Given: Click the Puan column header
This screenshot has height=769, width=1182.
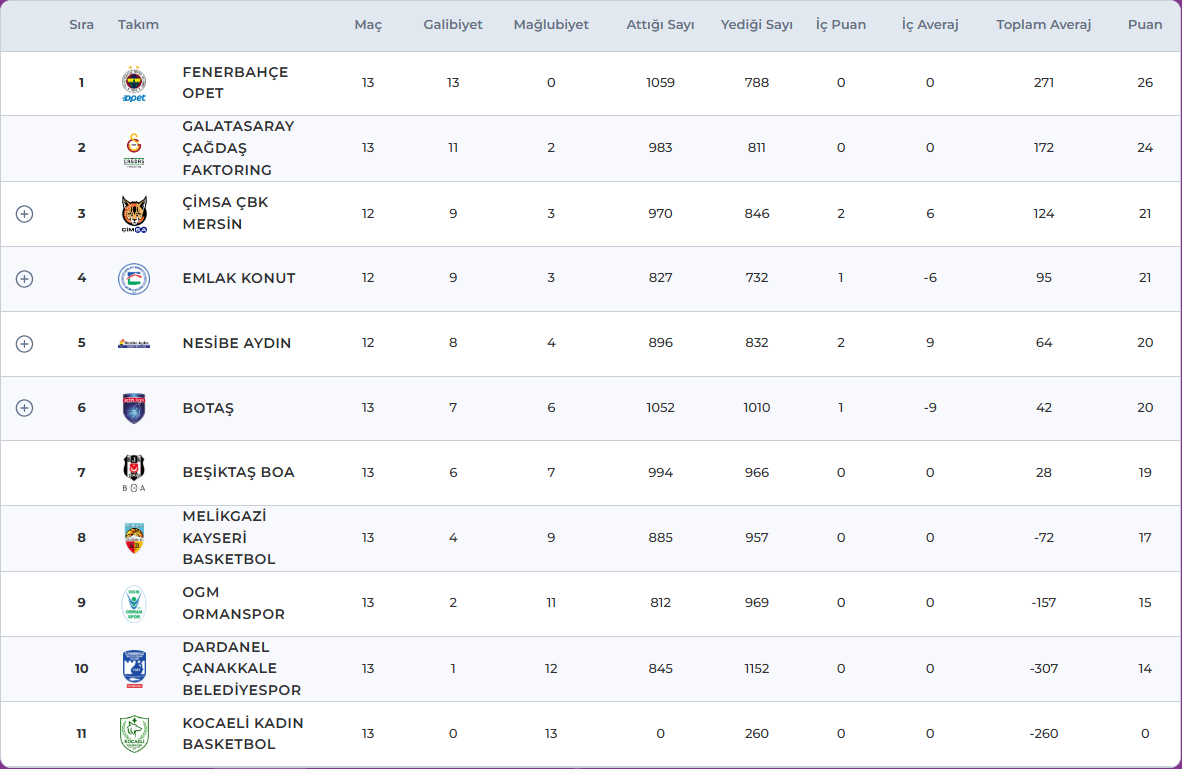Looking at the screenshot, I should pyautogui.click(x=1144, y=25).
